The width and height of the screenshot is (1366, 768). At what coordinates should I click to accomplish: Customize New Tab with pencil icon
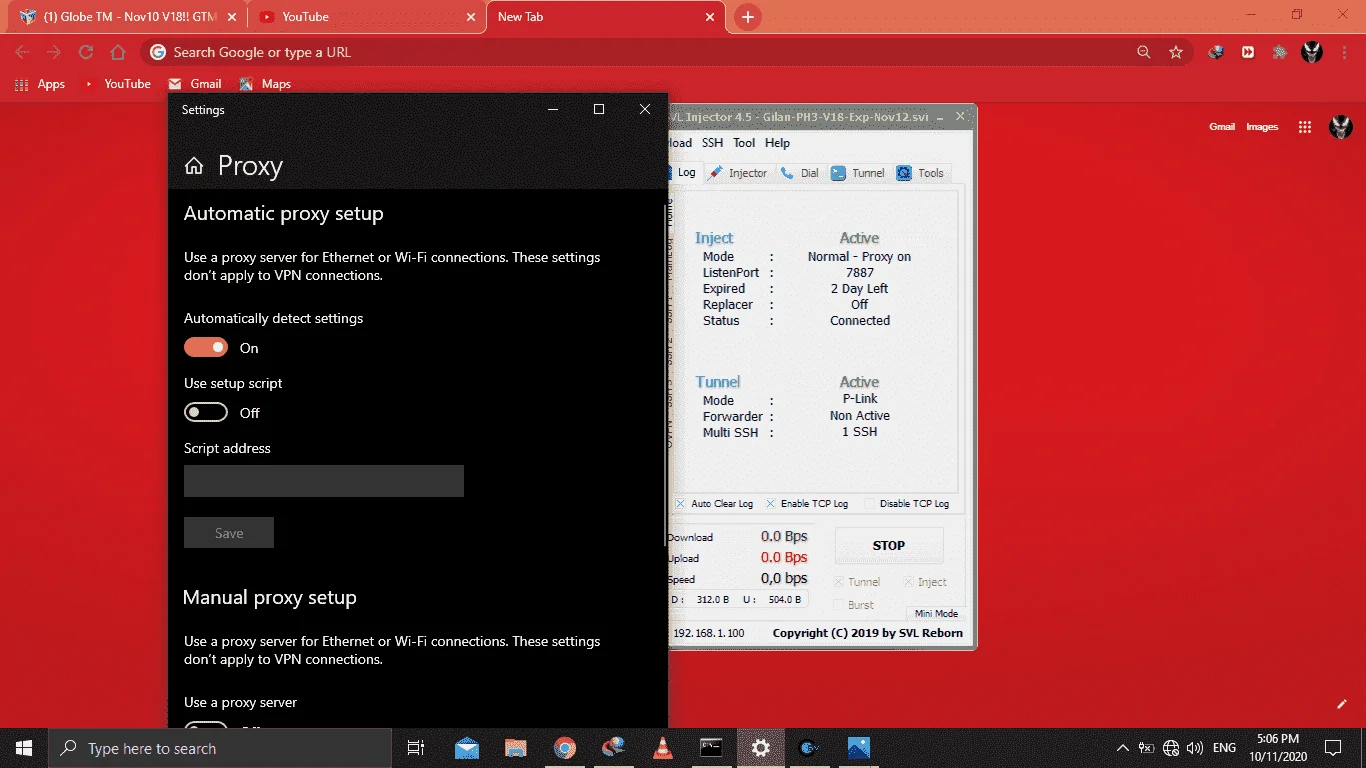(x=1342, y=704)
